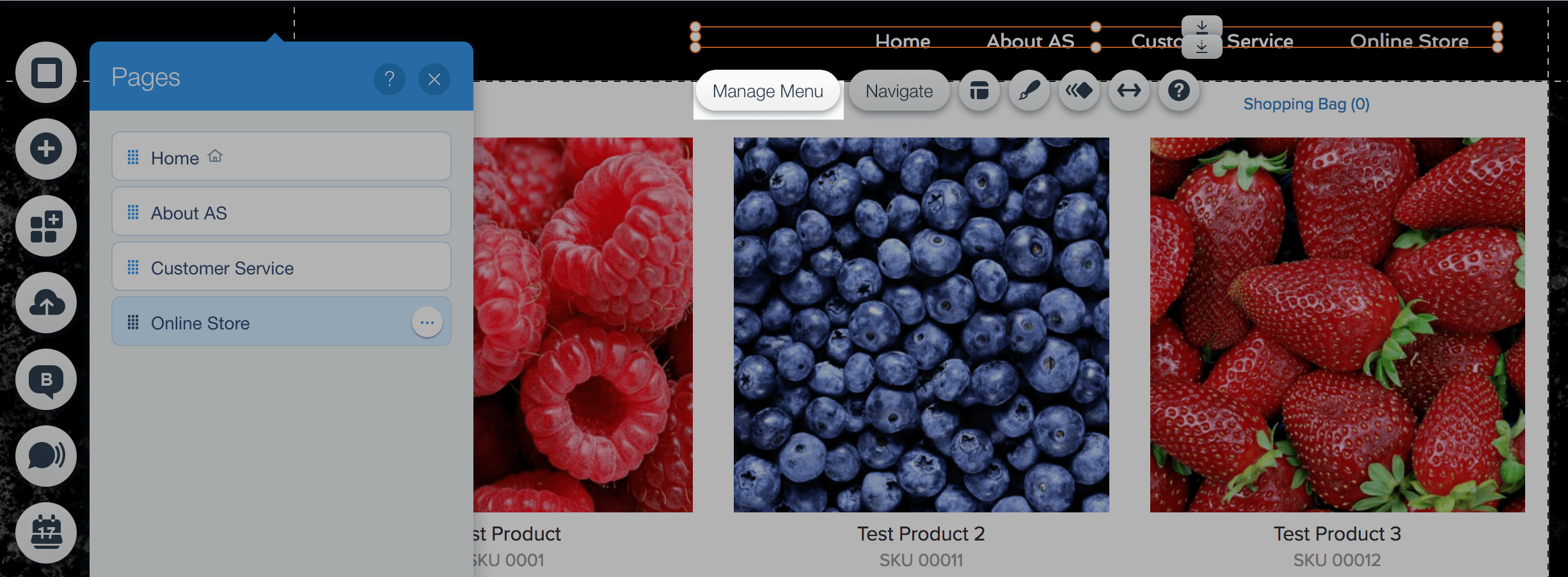
Task: Click the Stretch double-arrow icon
Action: click(1128, 91)
